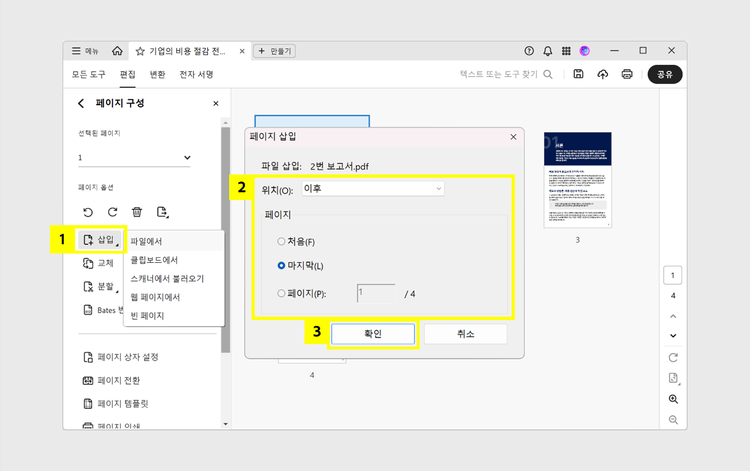Screen dimensions: 750x471
Task: Star the current document tab
Action: (x=140, y=51)
